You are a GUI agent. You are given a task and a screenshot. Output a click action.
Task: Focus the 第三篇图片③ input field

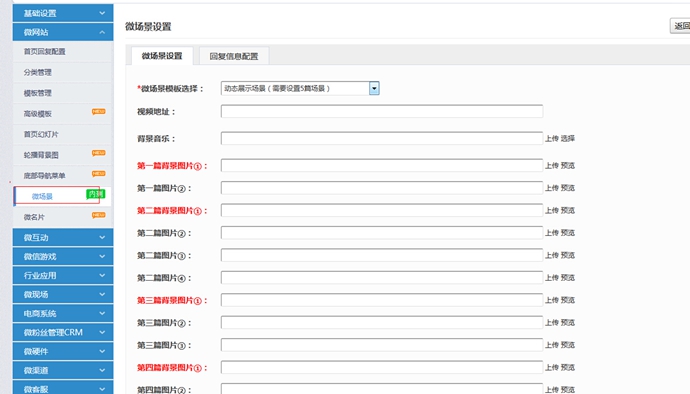coord(382,345)
